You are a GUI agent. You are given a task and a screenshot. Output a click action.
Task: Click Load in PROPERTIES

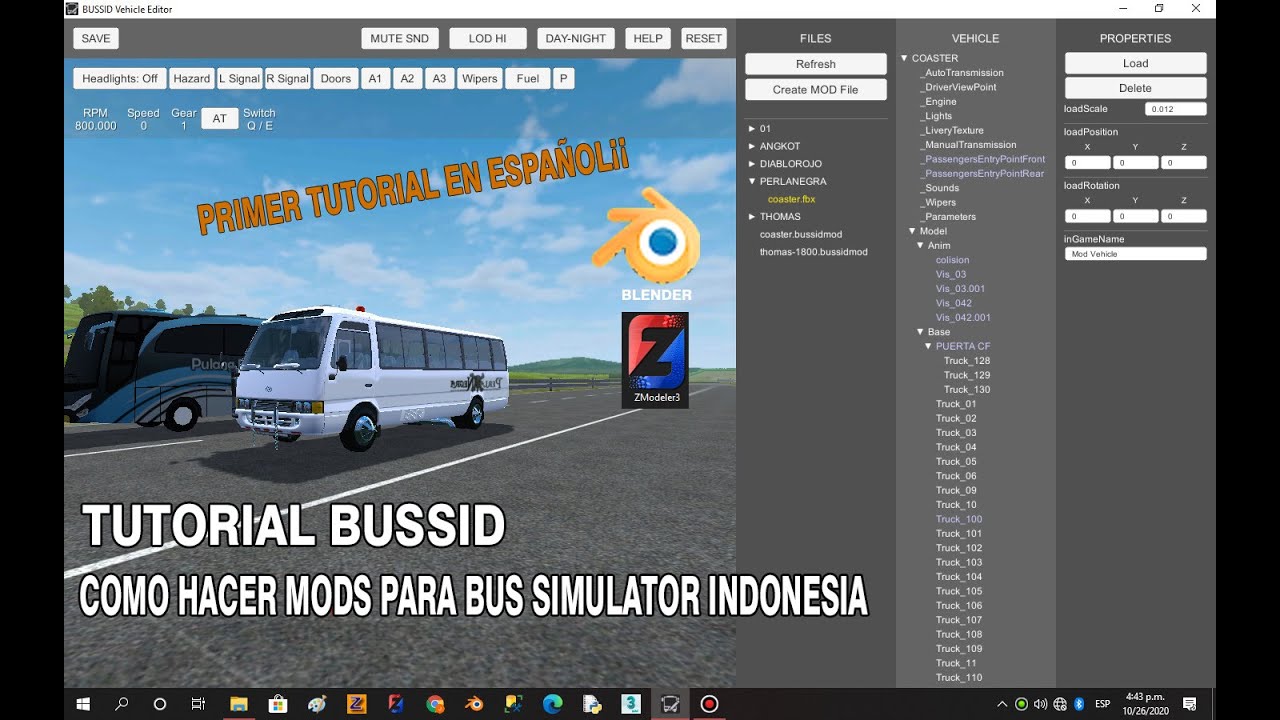tap(1135, 63)
